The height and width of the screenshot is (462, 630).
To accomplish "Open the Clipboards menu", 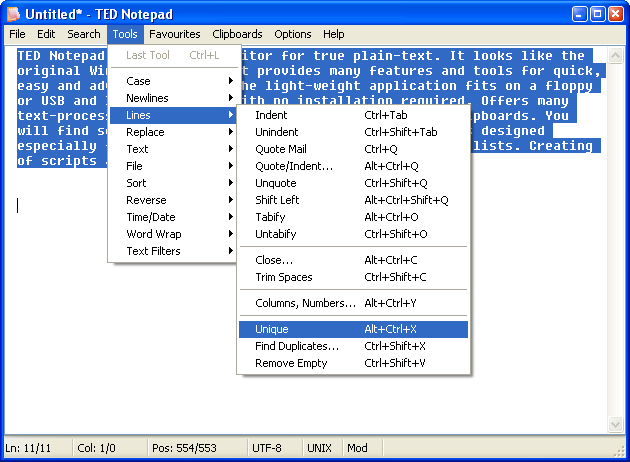I will 237,34.
